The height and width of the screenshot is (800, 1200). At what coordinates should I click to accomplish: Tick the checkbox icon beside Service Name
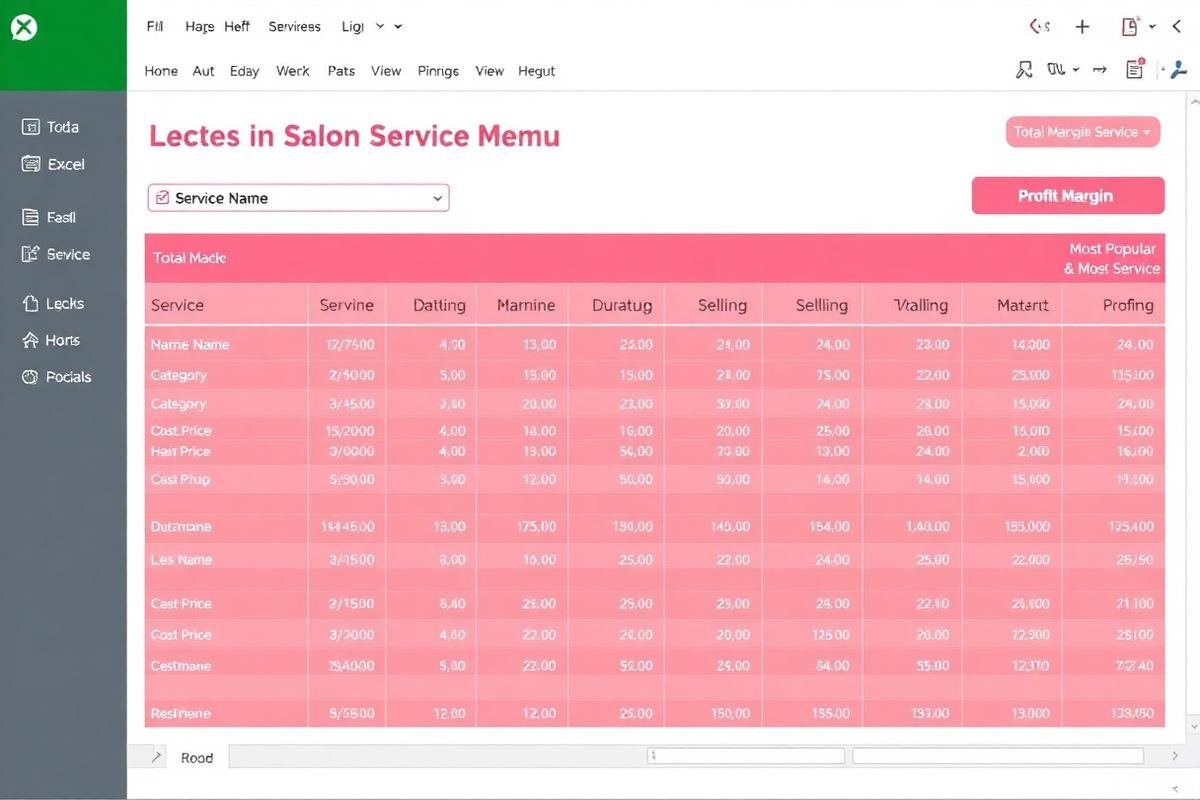pos(163,198)
